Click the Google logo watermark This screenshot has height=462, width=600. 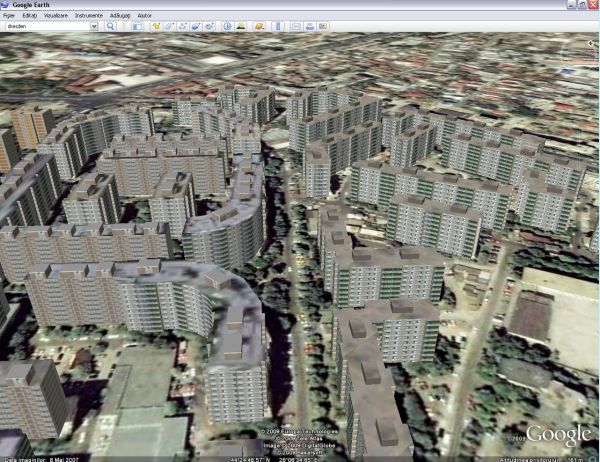tap(558, 434)
